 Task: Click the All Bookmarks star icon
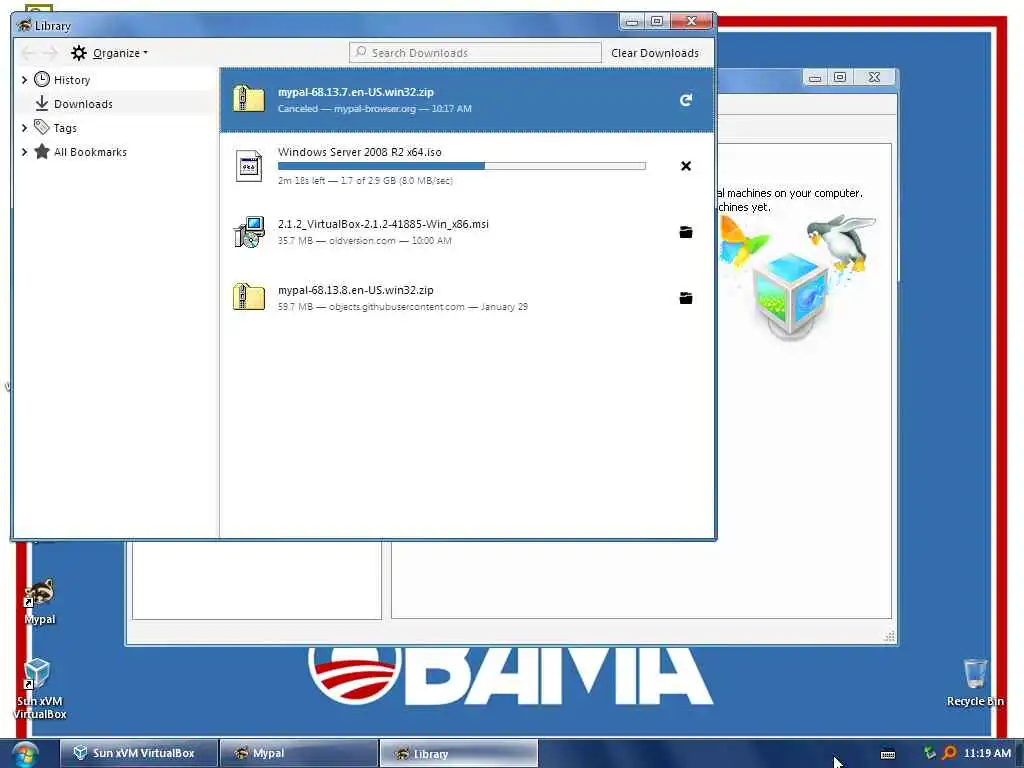point(42,152)
